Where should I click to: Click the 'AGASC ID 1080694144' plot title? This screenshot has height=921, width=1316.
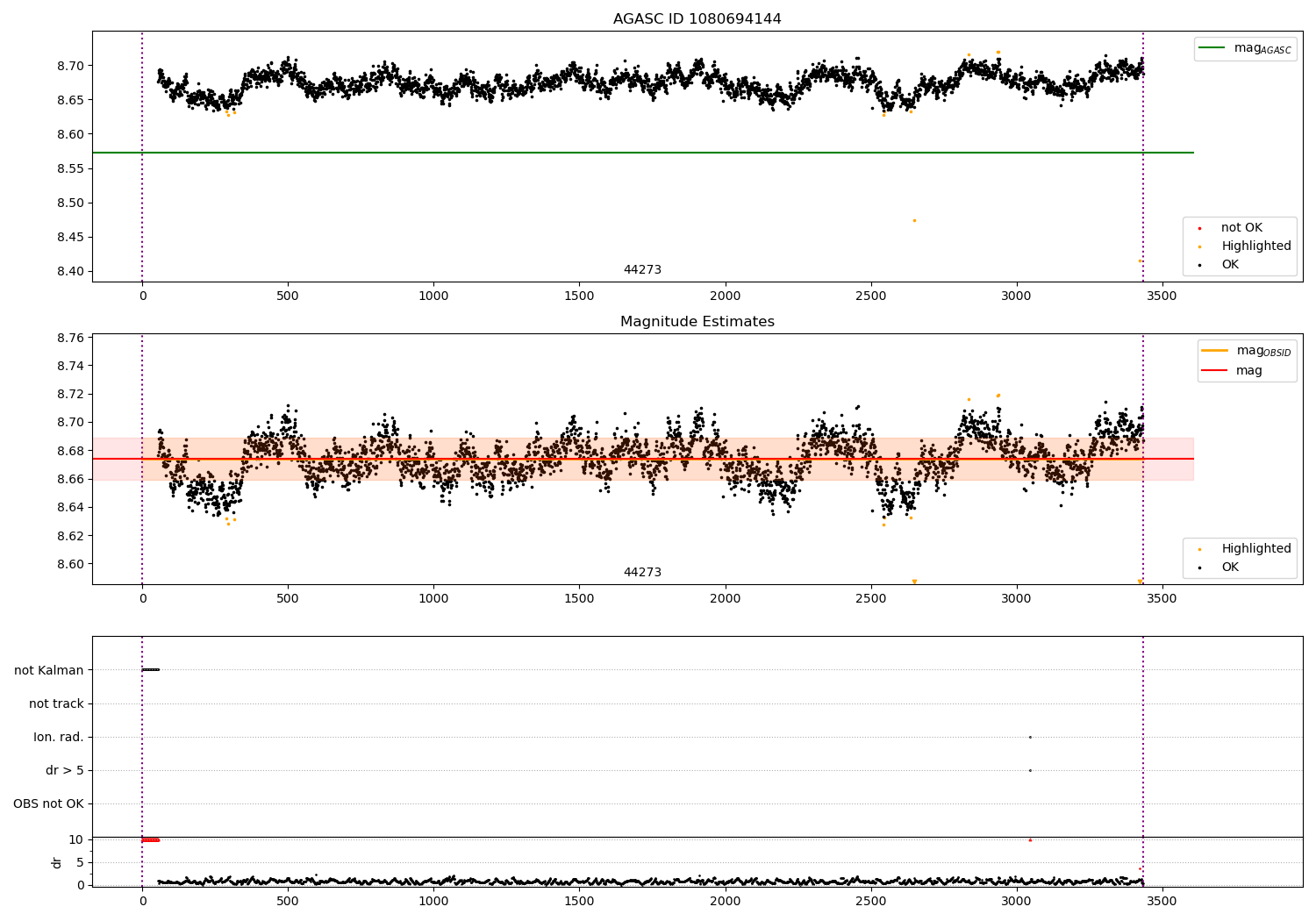[x=697, y=19]
